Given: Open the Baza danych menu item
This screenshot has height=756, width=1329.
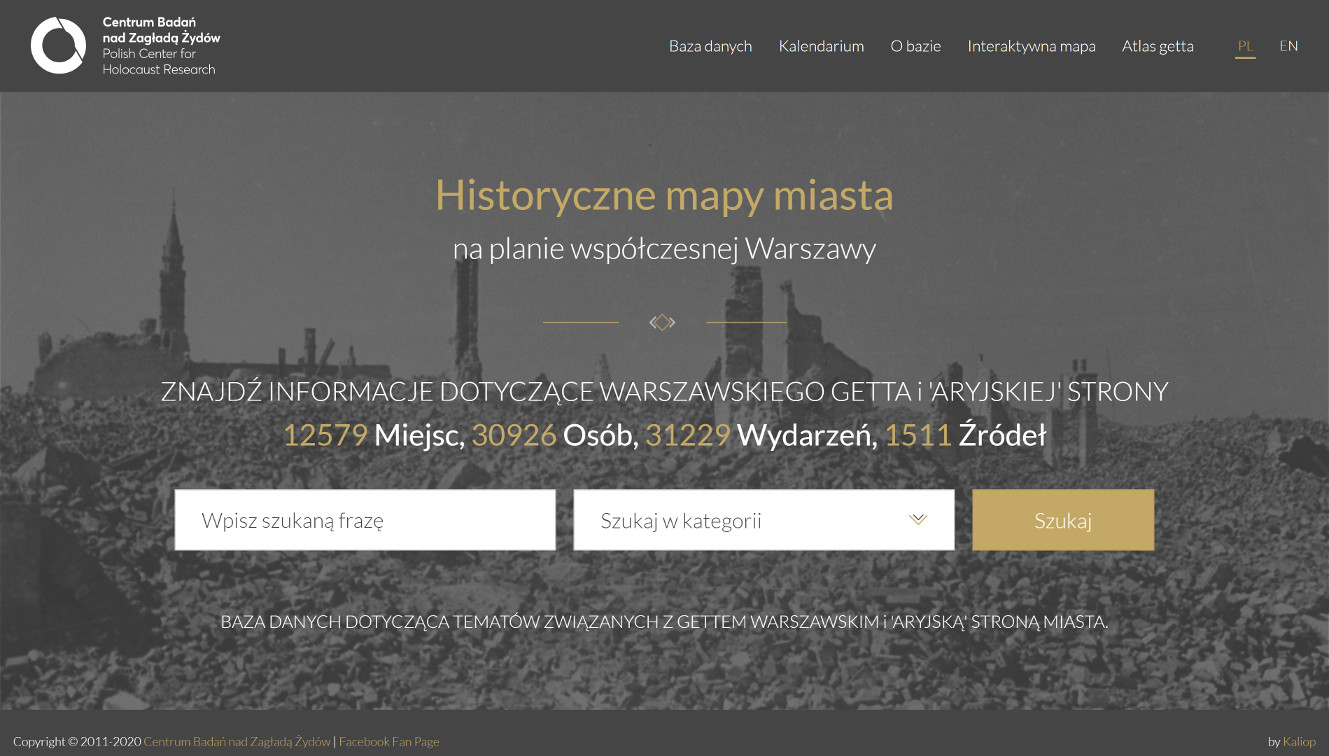Looking at the screenshot, I should click(x=711, y=46).
